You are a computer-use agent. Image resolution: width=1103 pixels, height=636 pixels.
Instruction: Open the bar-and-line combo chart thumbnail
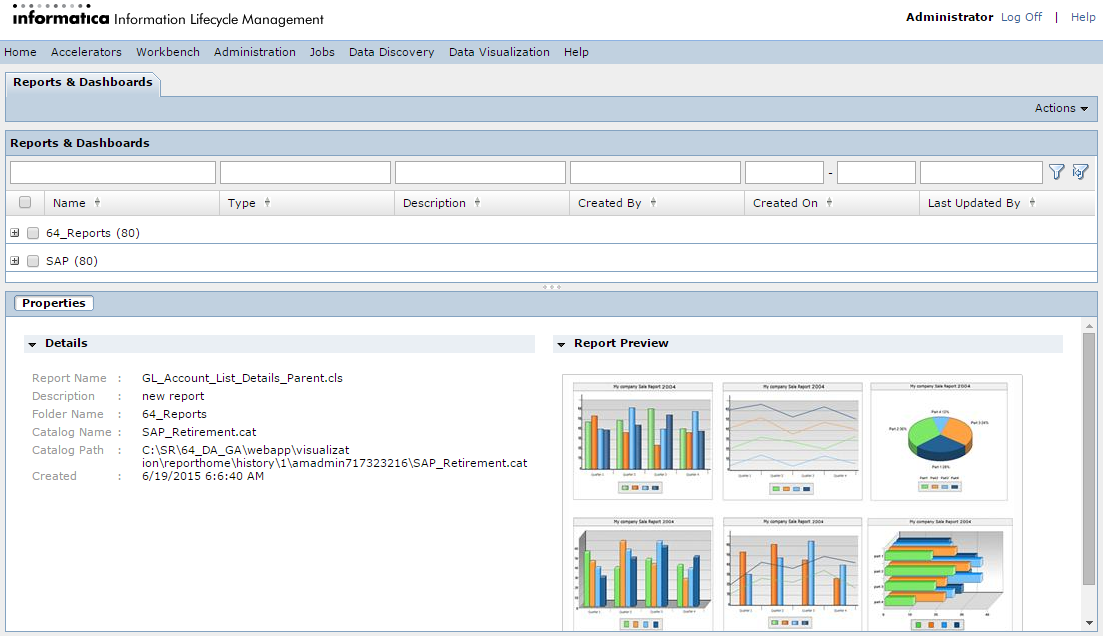pos(792,574)
